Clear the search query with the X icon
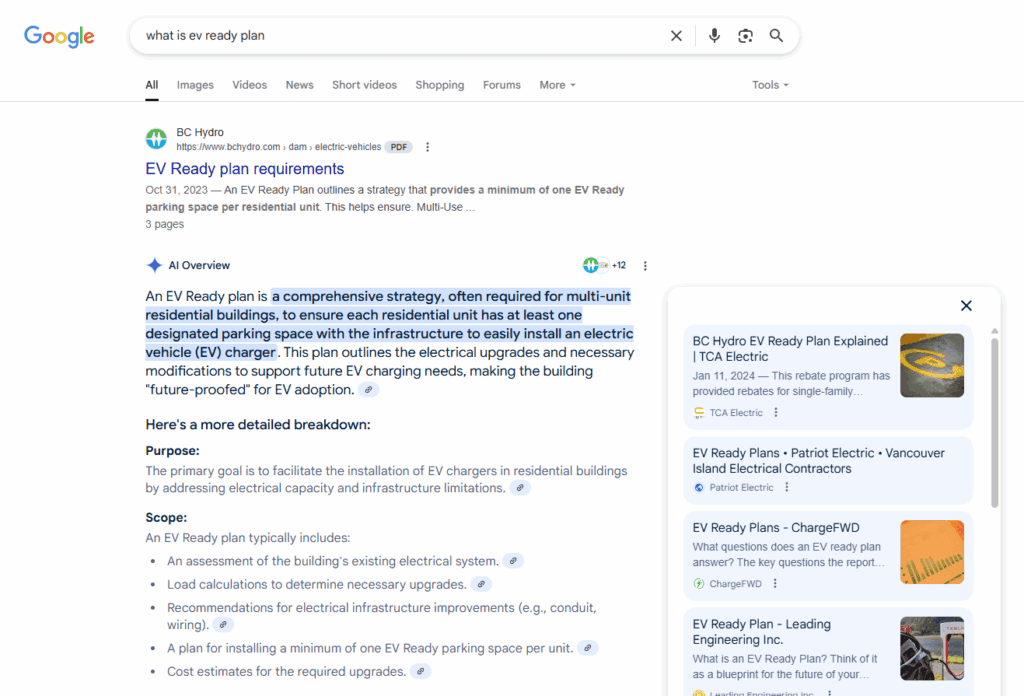 click(676, 35)
